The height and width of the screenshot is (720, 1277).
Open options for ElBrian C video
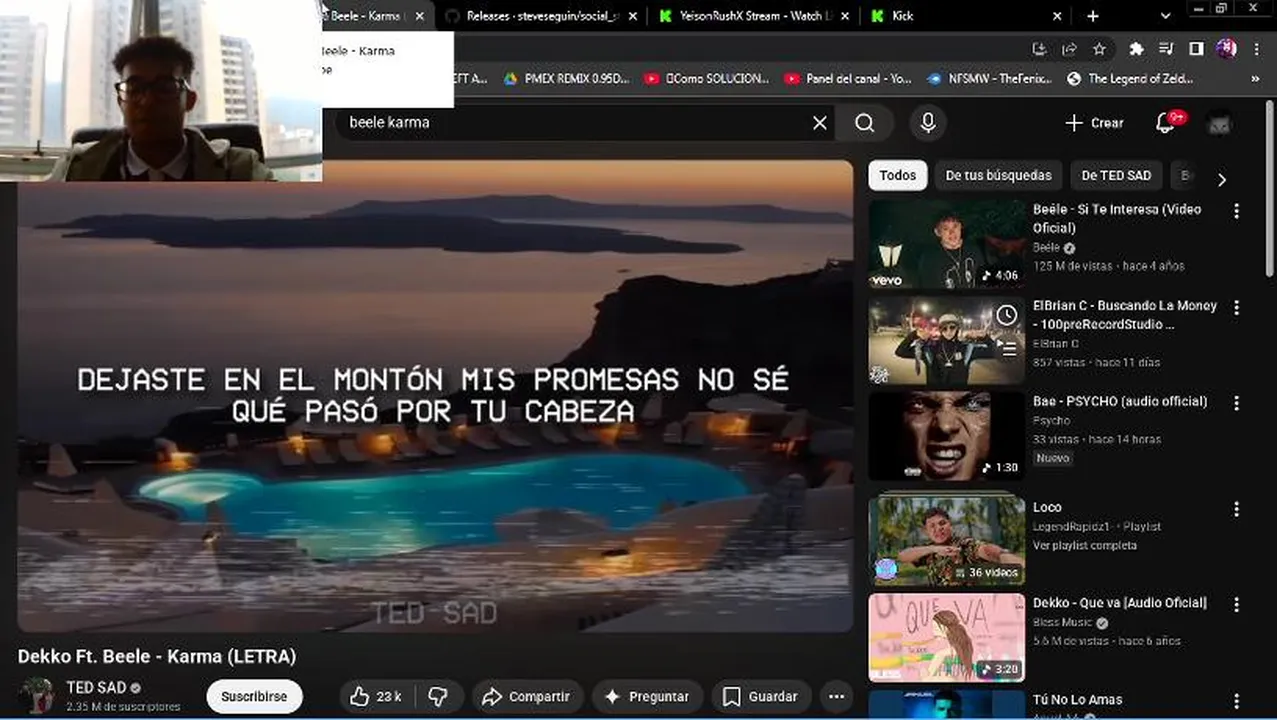[x=1237, y=307]
